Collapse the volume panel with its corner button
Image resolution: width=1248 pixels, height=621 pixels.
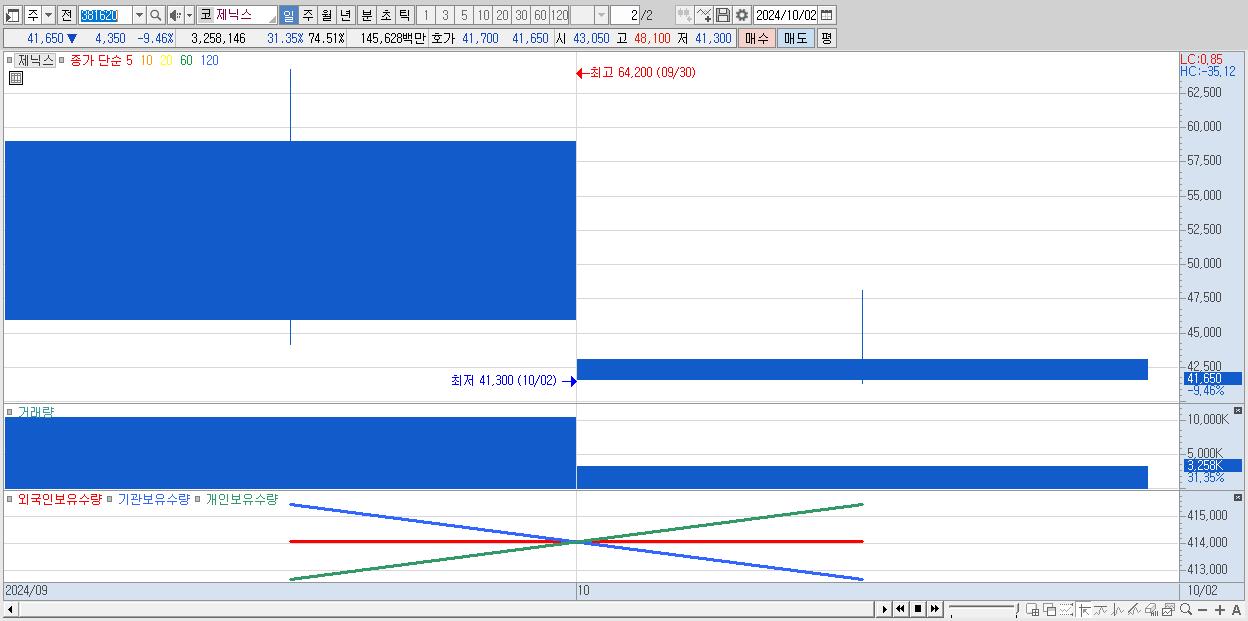click(1238, 411)
